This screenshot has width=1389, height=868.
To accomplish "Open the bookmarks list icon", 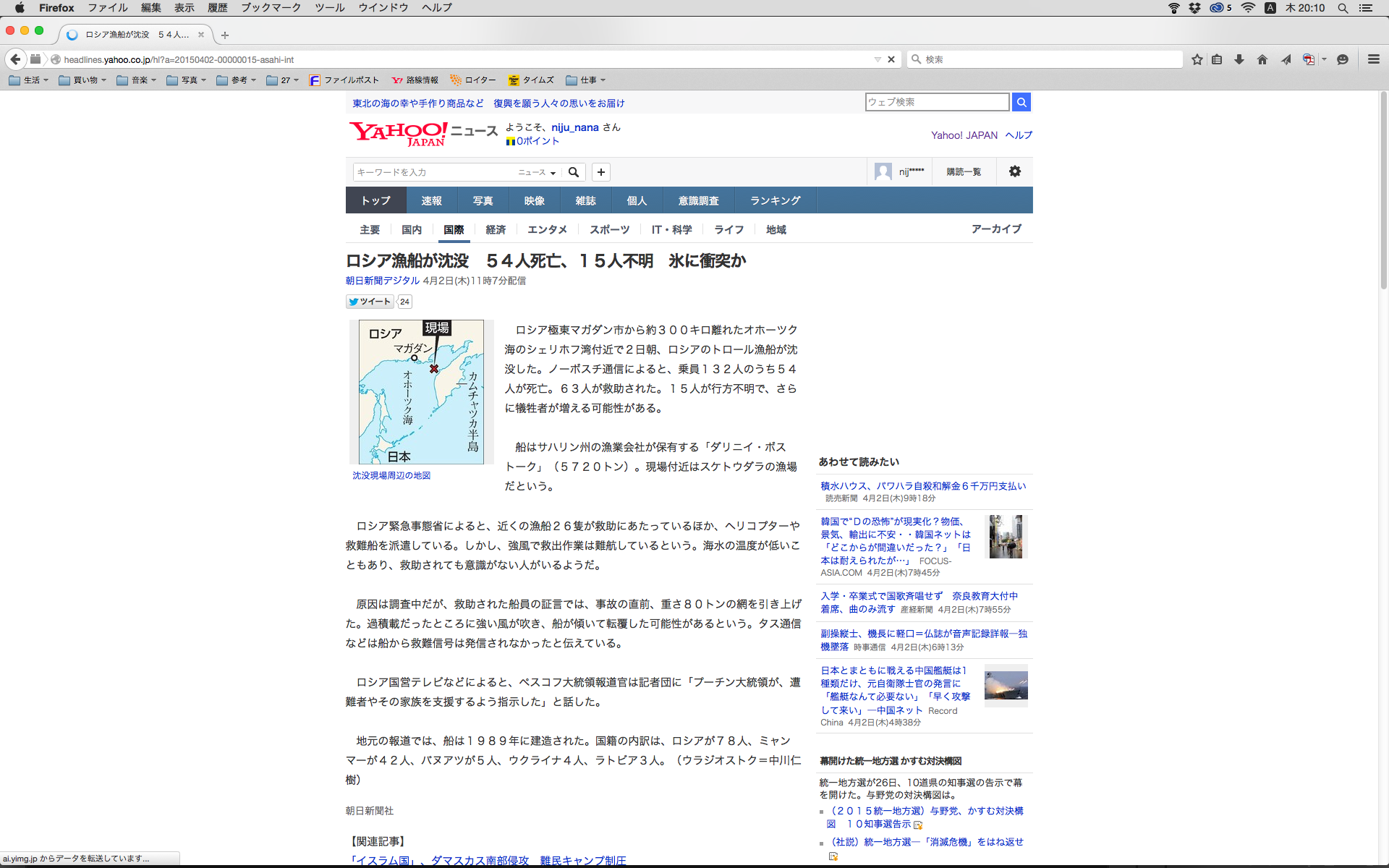I will (1217, 59).
